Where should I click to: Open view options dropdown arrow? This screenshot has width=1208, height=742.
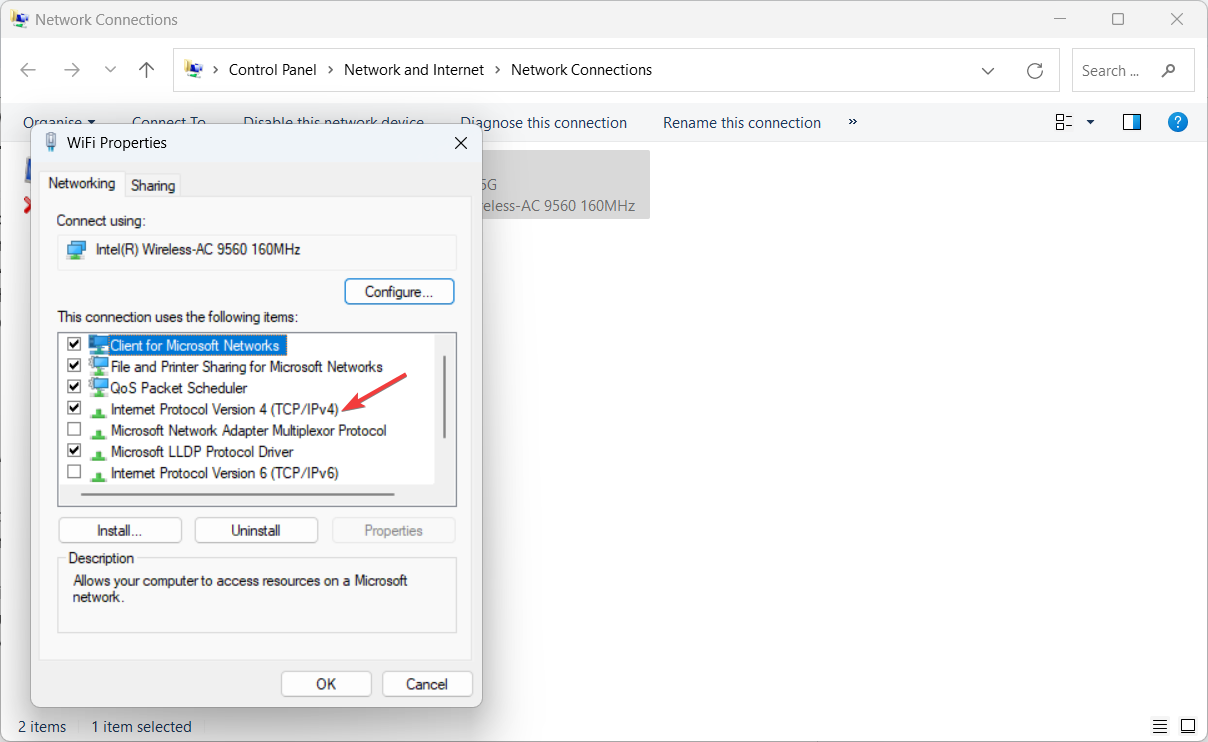pos(1090,122)
